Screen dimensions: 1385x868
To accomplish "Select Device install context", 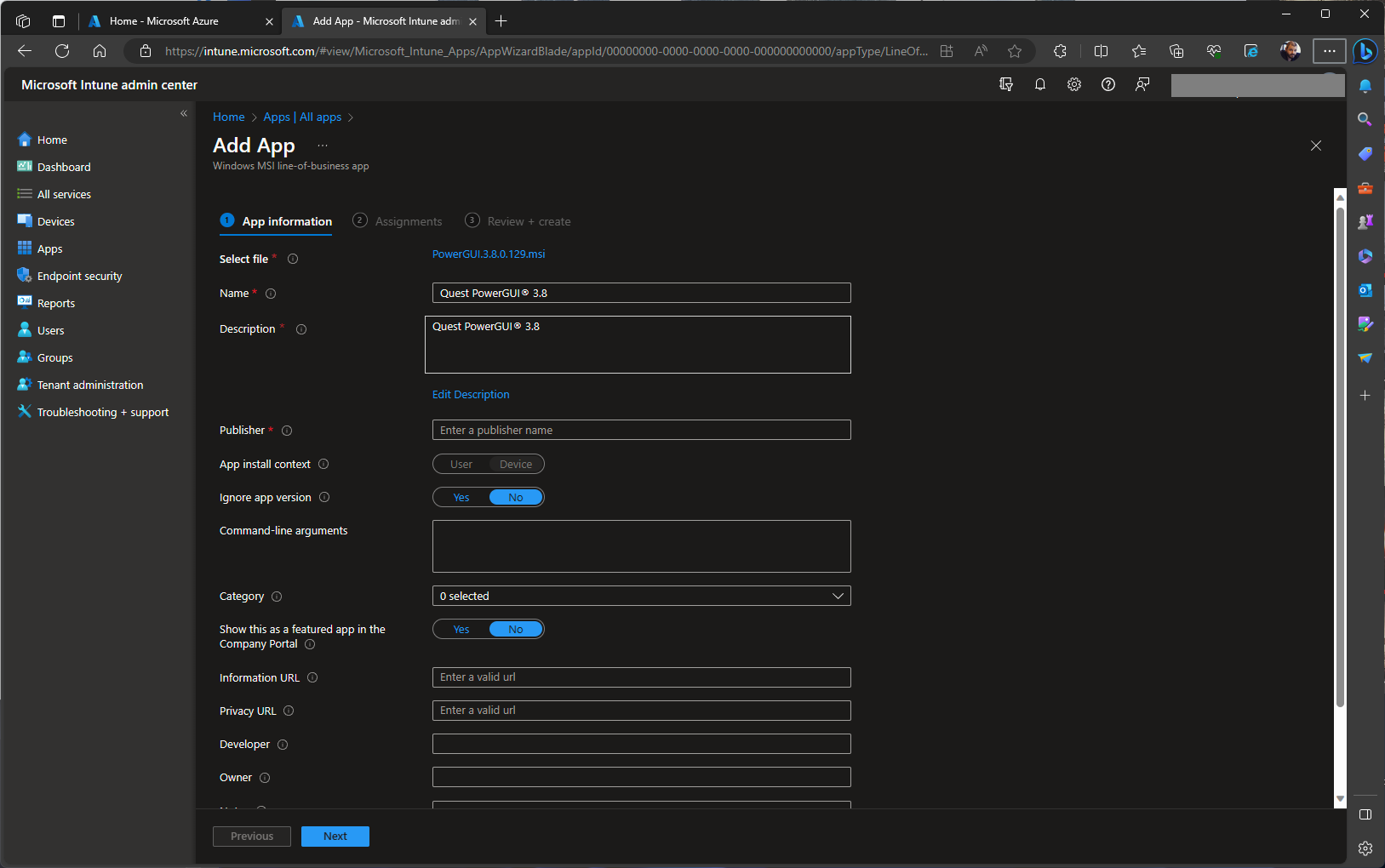I will coord(516,465).
